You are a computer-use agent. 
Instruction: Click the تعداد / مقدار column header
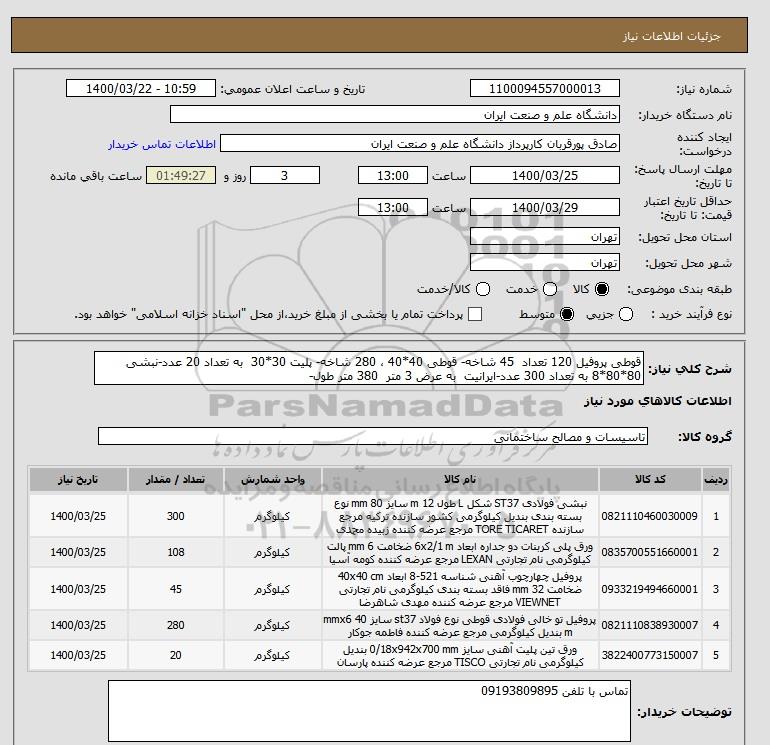click(176, 479)
